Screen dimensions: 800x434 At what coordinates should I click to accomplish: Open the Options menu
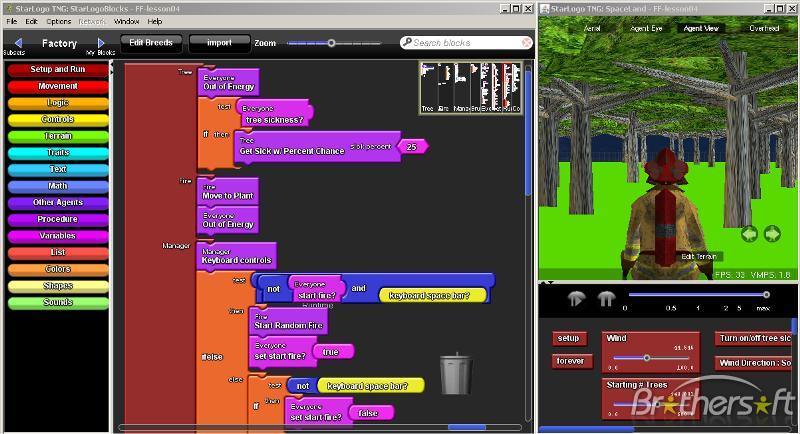click(58, 21)
